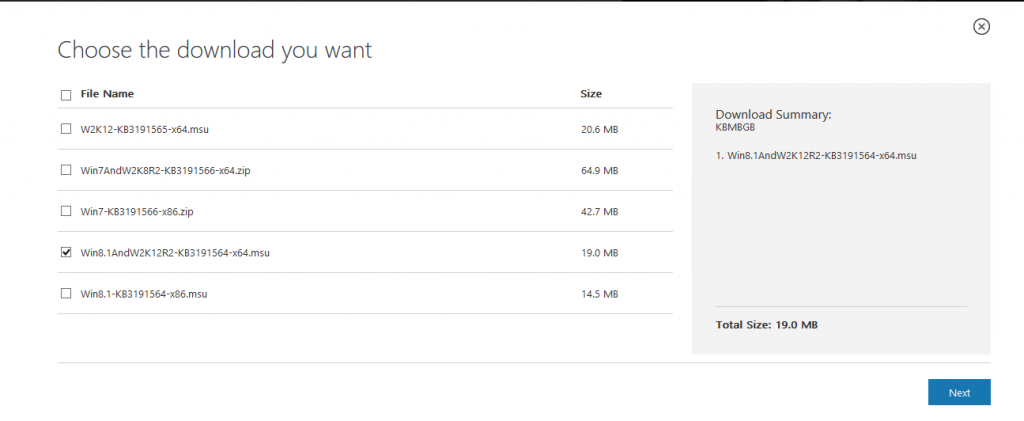
Task: Click the 64.9 MB size value
Action: [599, 171]
